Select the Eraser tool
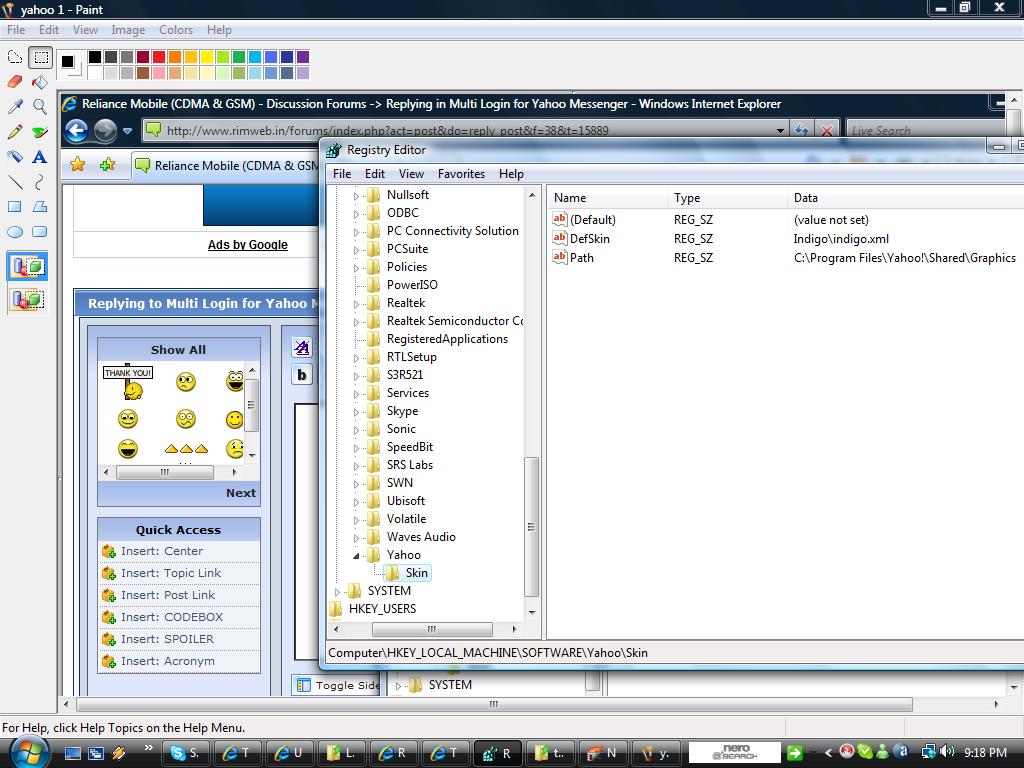1024x768 pixels. pos(15,82)
